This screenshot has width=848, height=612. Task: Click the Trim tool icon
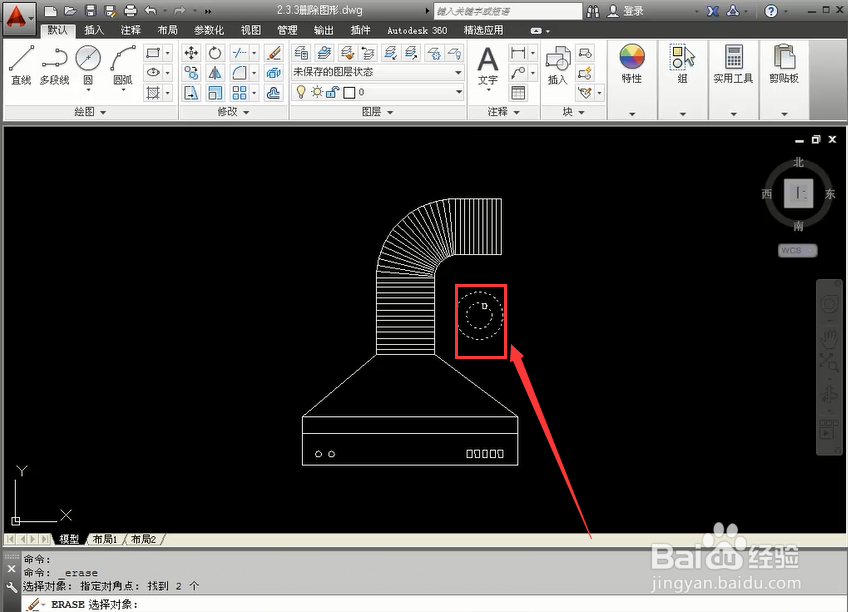point(240,53)
